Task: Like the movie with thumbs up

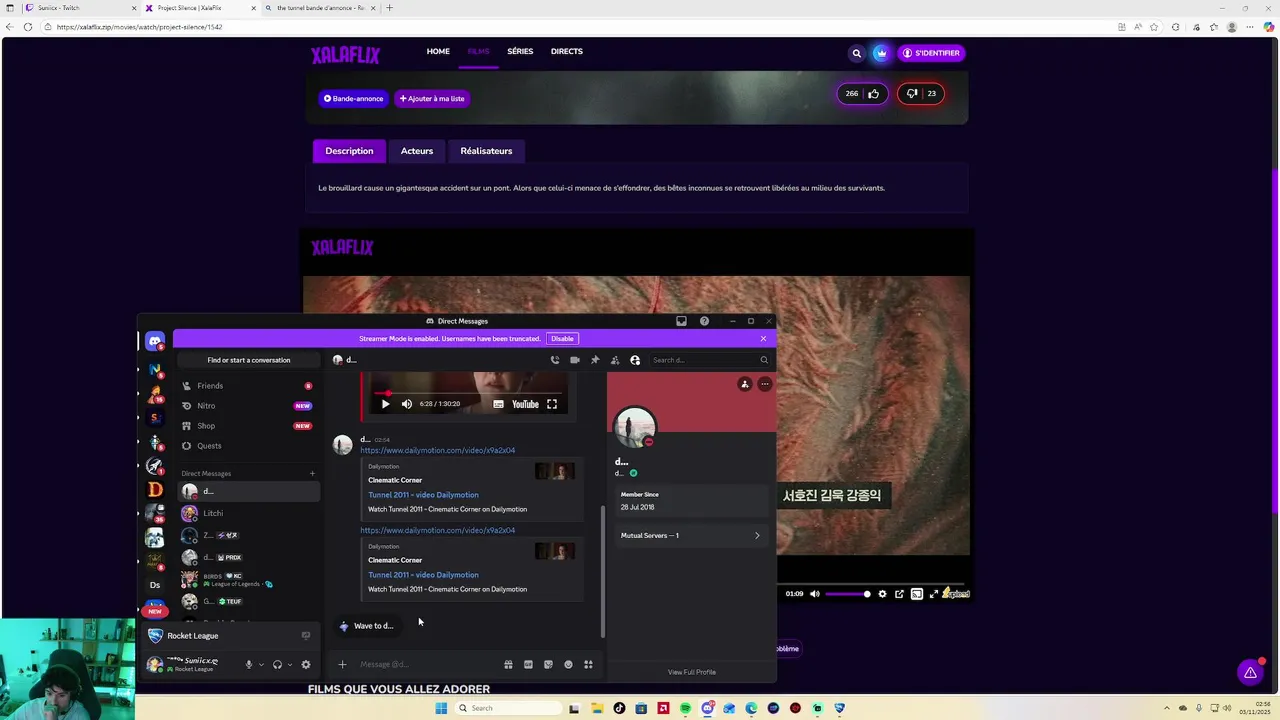Action: pyautogui.click(x=862, y=94)
